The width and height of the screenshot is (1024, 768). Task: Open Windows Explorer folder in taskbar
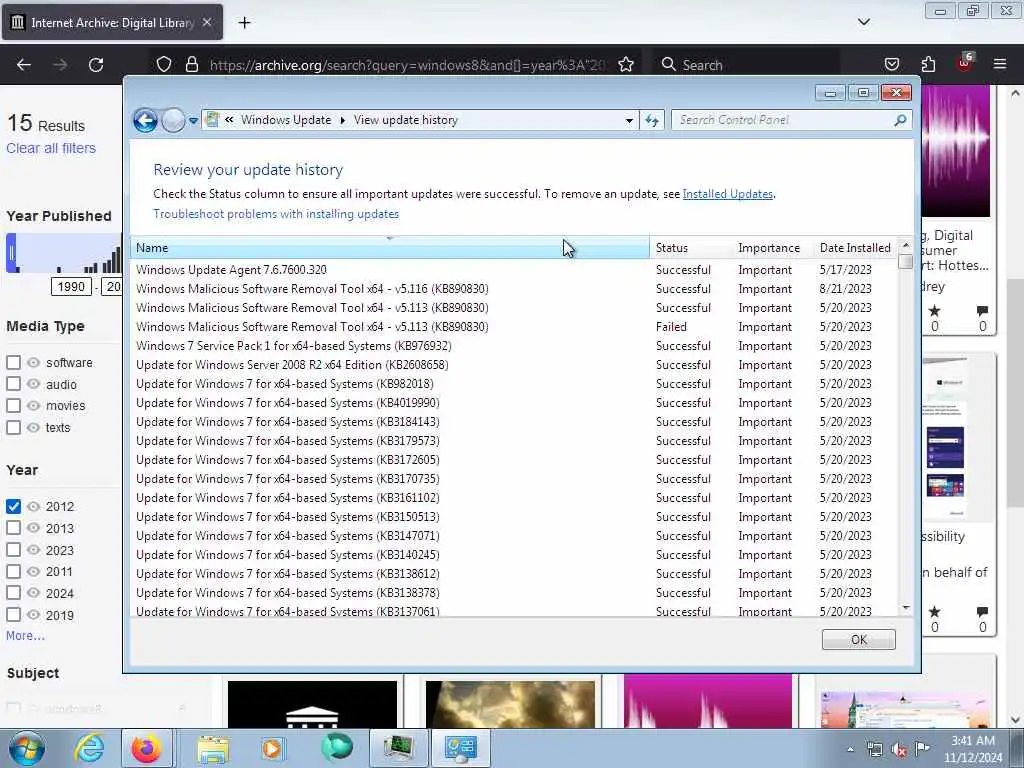pos(213,748)
